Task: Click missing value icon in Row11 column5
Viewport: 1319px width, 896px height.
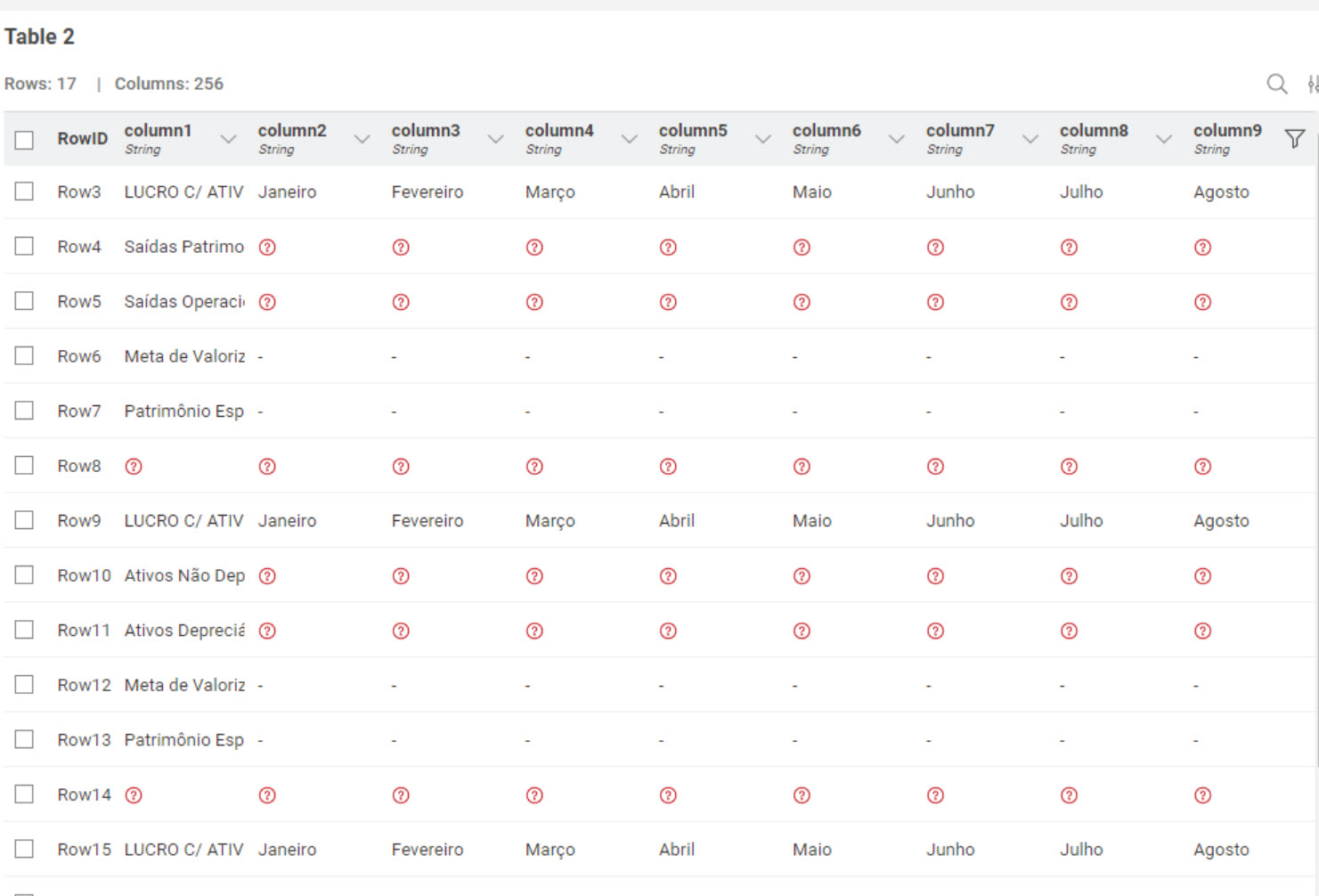Action: (x=668, y=631)
